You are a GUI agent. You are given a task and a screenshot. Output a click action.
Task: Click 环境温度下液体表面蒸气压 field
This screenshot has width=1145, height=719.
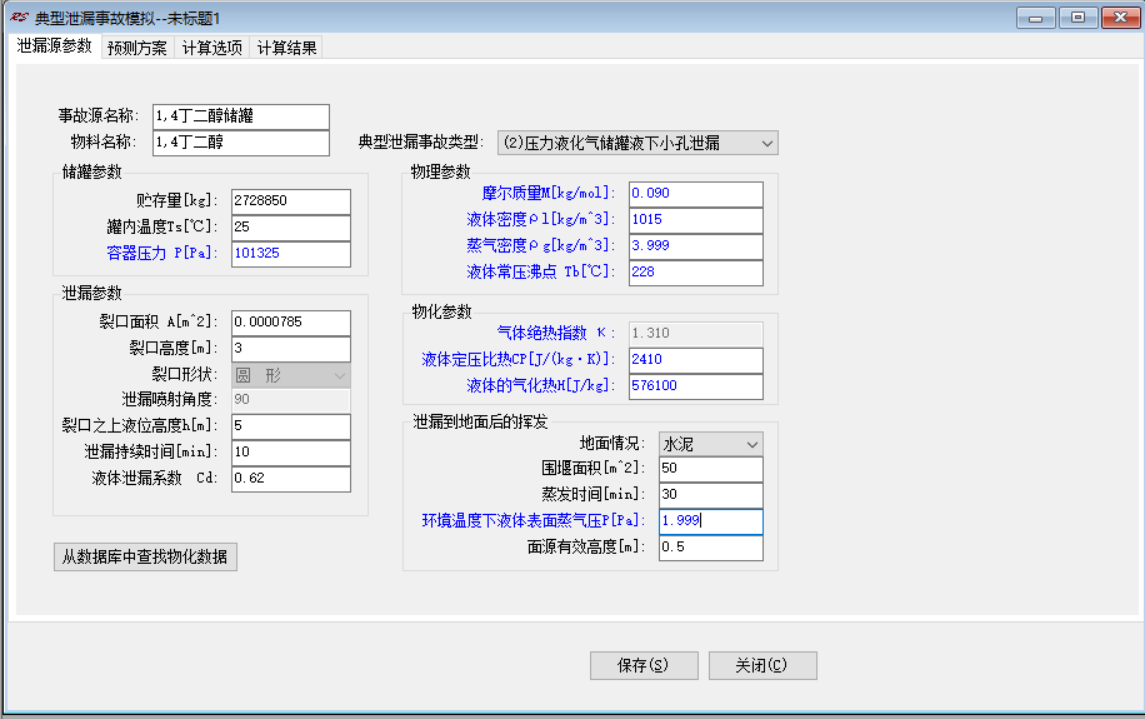pos(711,521)
